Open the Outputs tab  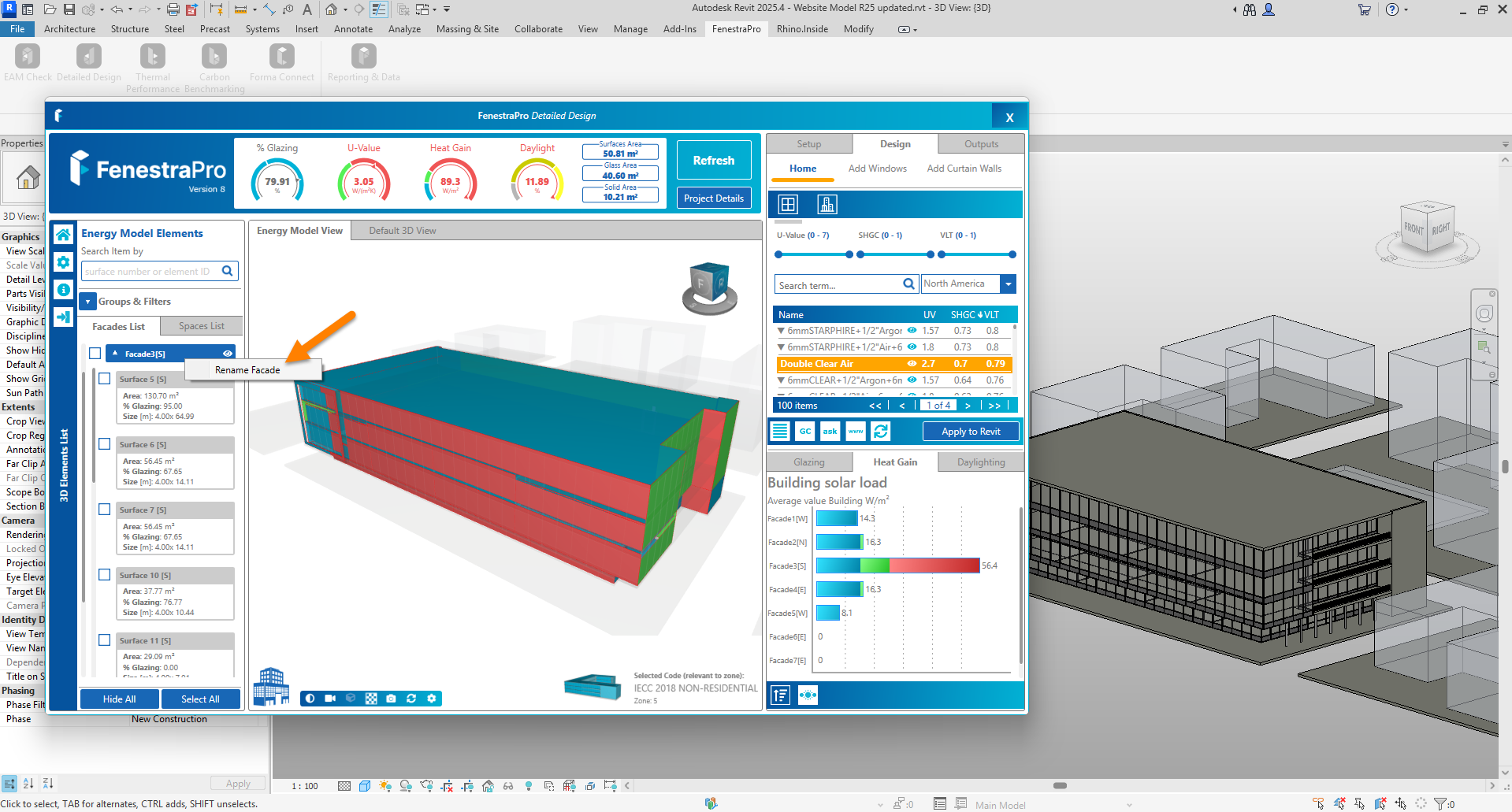tap(981, 144)
